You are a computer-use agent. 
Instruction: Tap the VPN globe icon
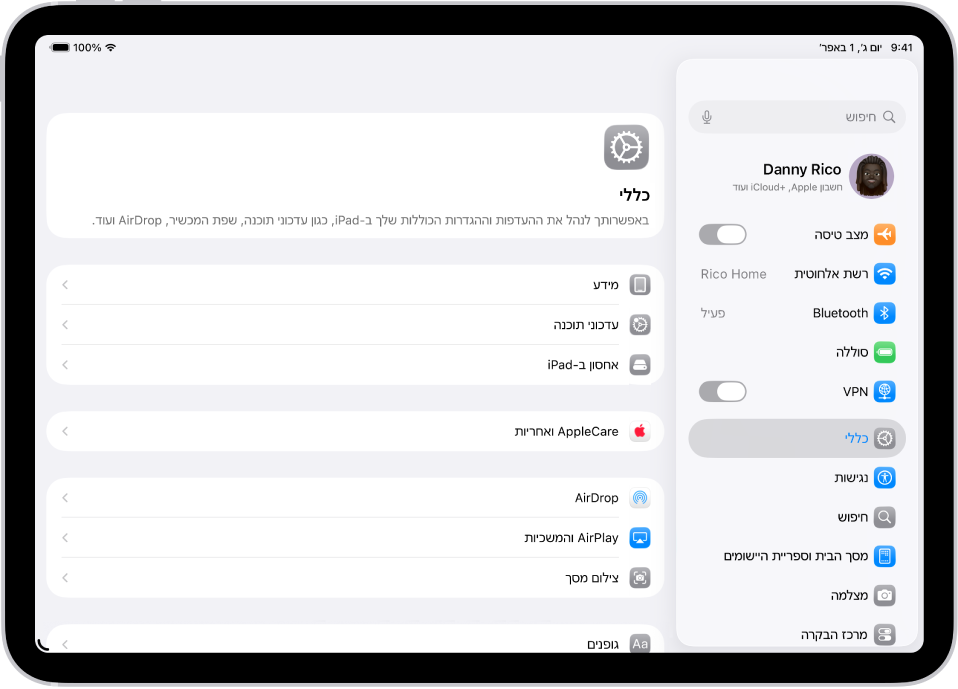click(884, 392)
